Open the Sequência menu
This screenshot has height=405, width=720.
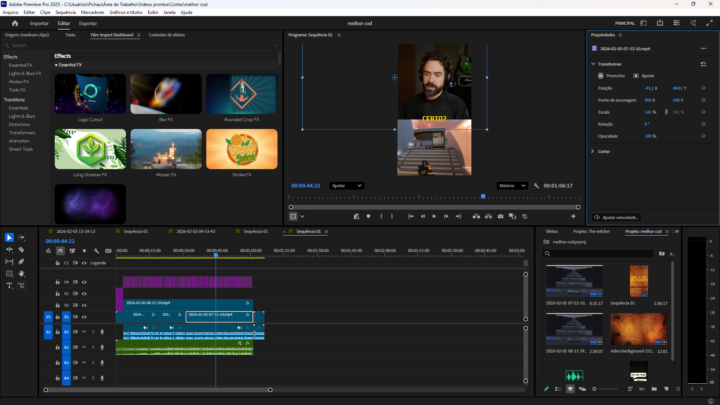click(x=65, y=12)
